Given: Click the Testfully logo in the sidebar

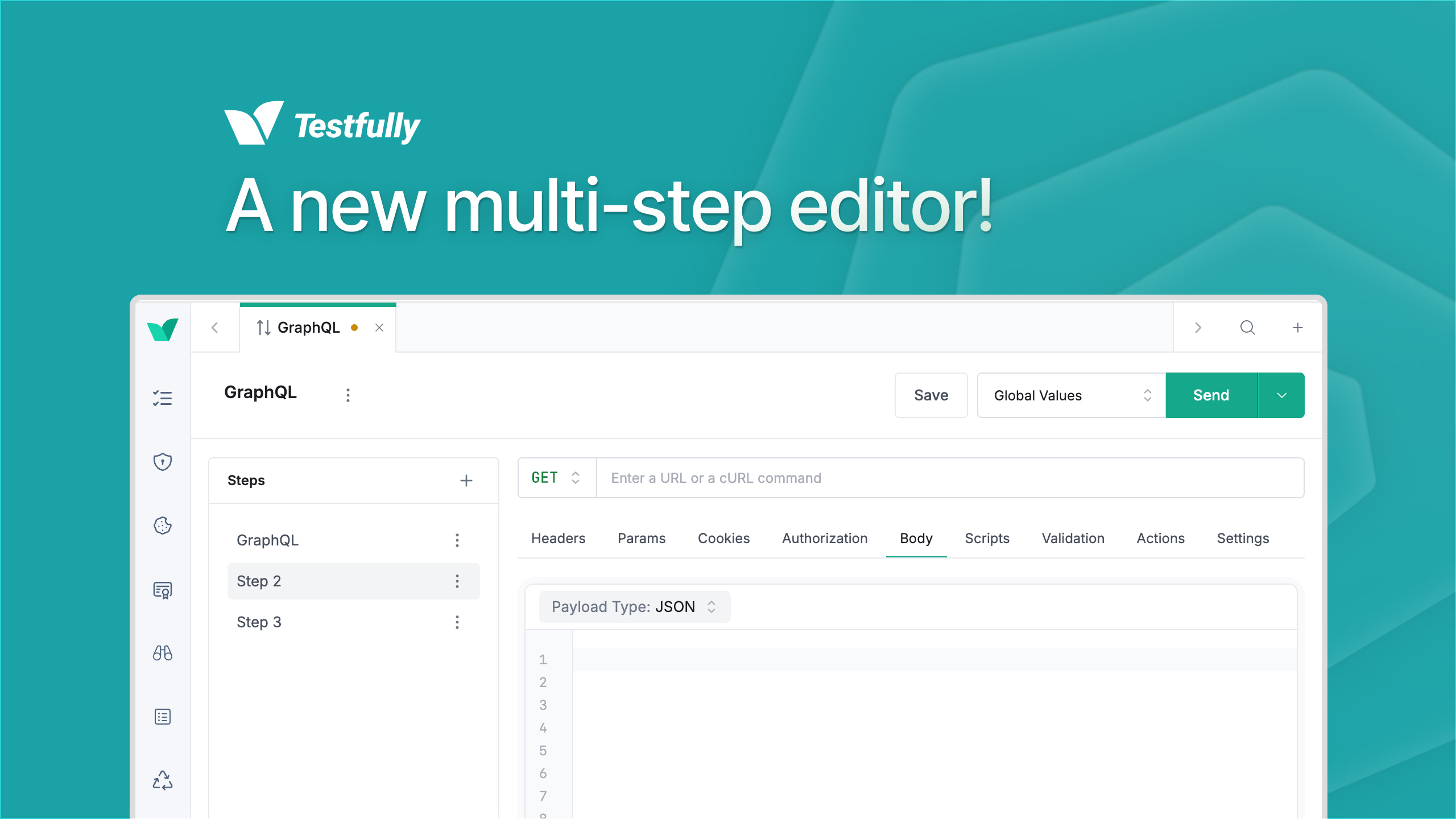Looking at the screenshot, I should click(x=163, y=329).
